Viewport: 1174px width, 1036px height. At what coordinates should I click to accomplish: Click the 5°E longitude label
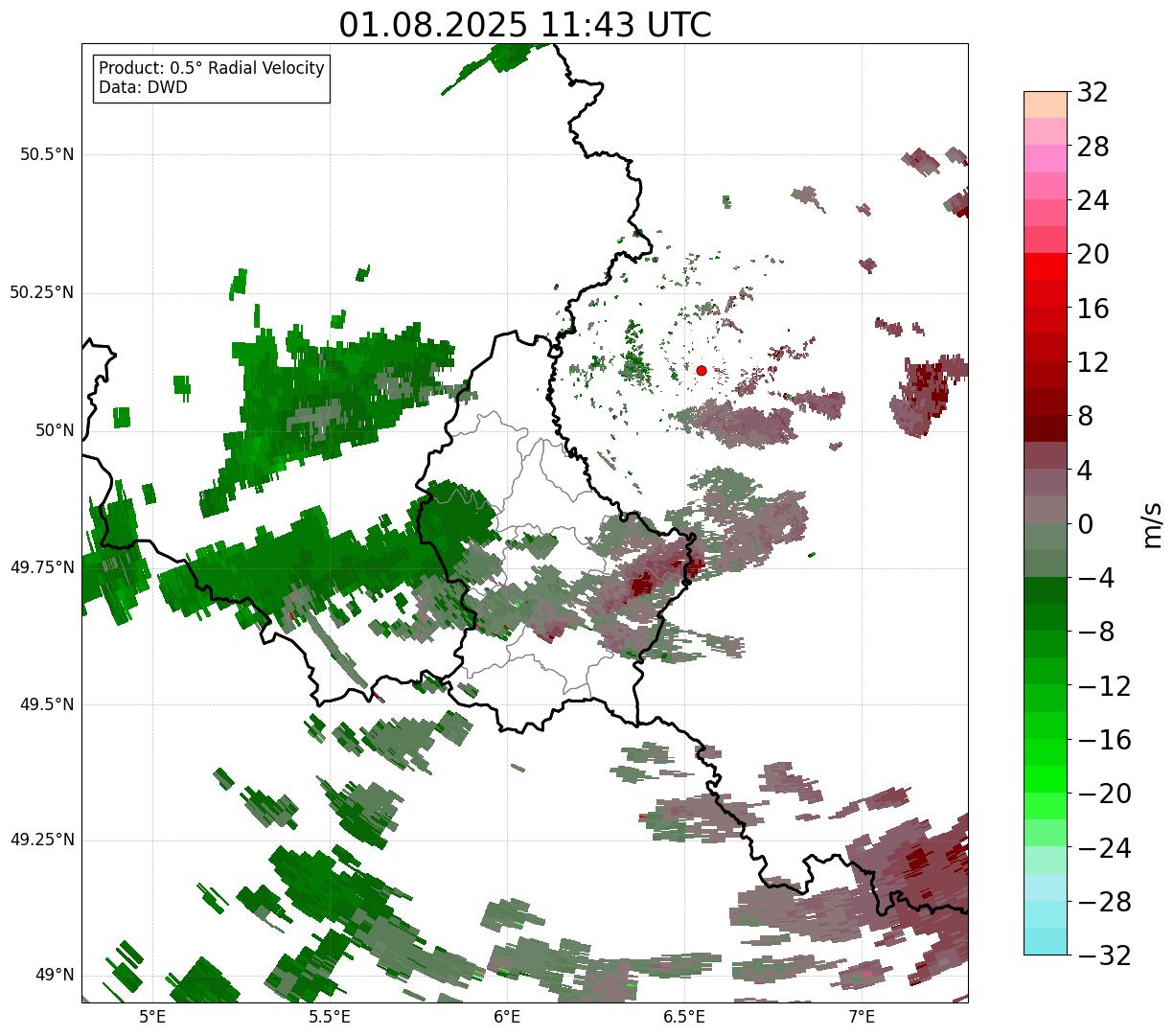pos(152,1016)
